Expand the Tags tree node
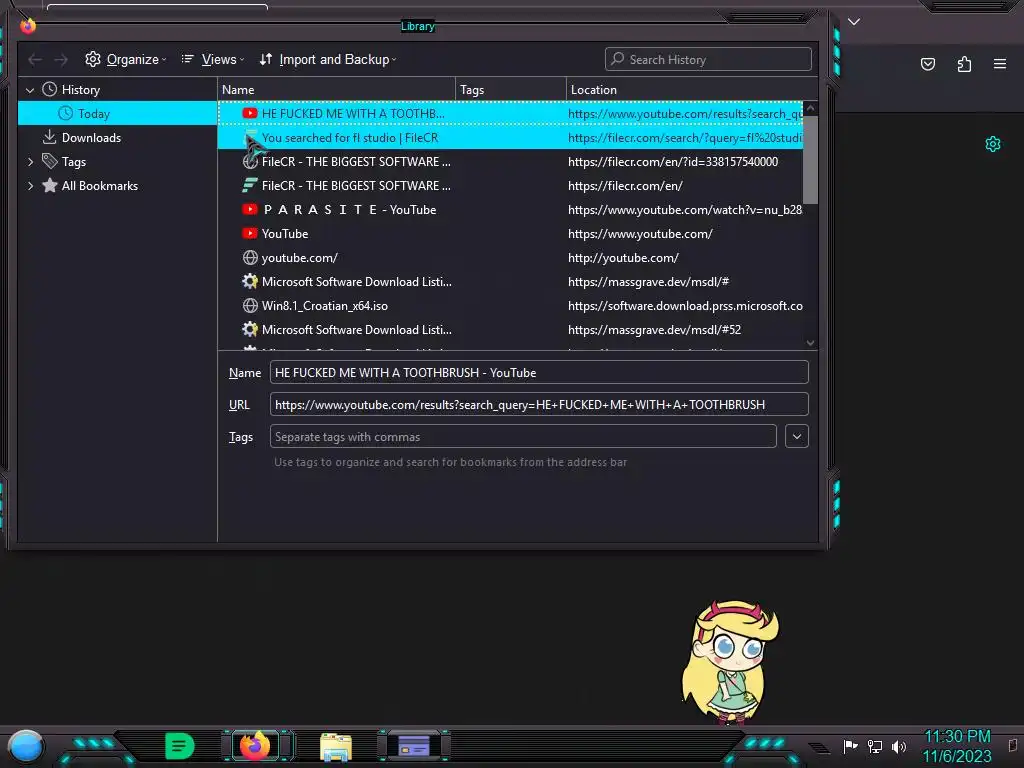The image size is (1024, 768). 30,162
